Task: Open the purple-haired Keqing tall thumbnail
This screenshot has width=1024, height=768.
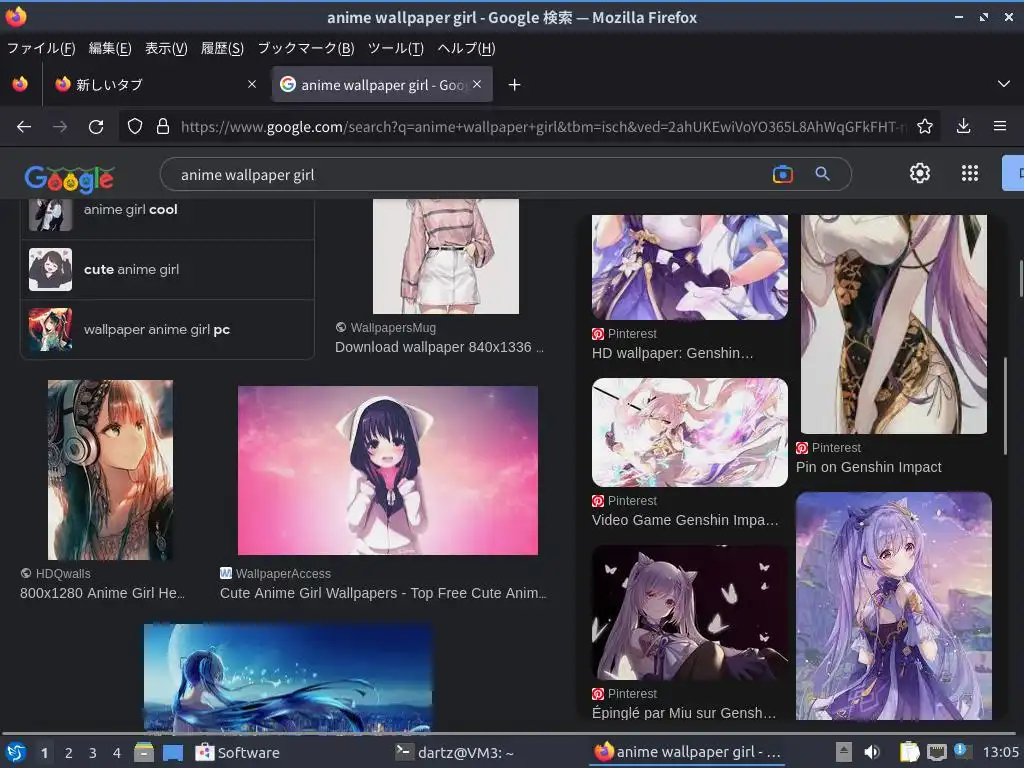Action: (x=893, y=606)
